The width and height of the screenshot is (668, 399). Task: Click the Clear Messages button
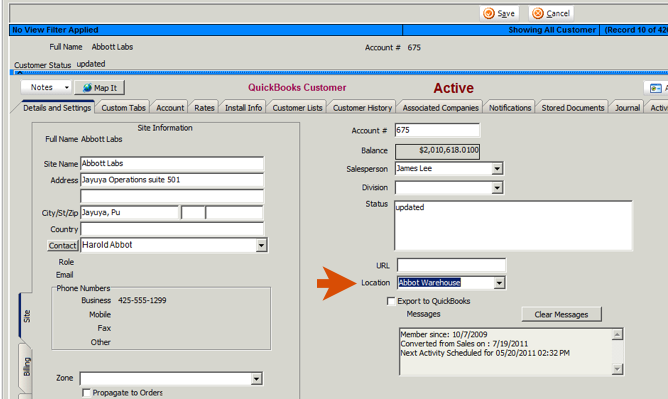click(x=561, y=314)
